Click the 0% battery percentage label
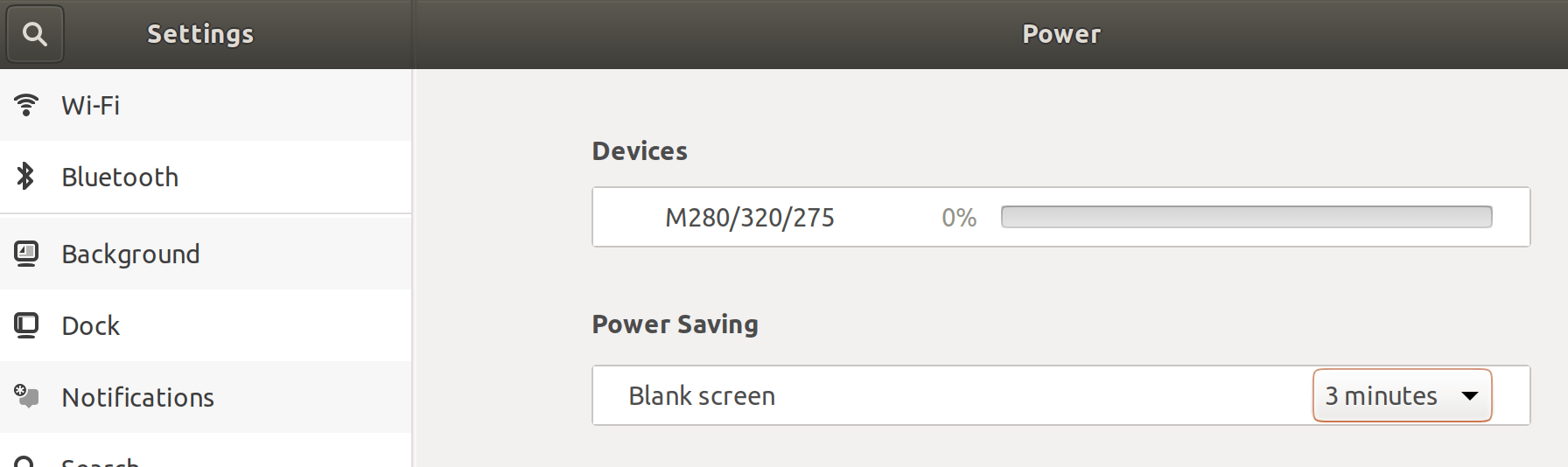This screenshot has width=1568, height=467. [959, 218]
